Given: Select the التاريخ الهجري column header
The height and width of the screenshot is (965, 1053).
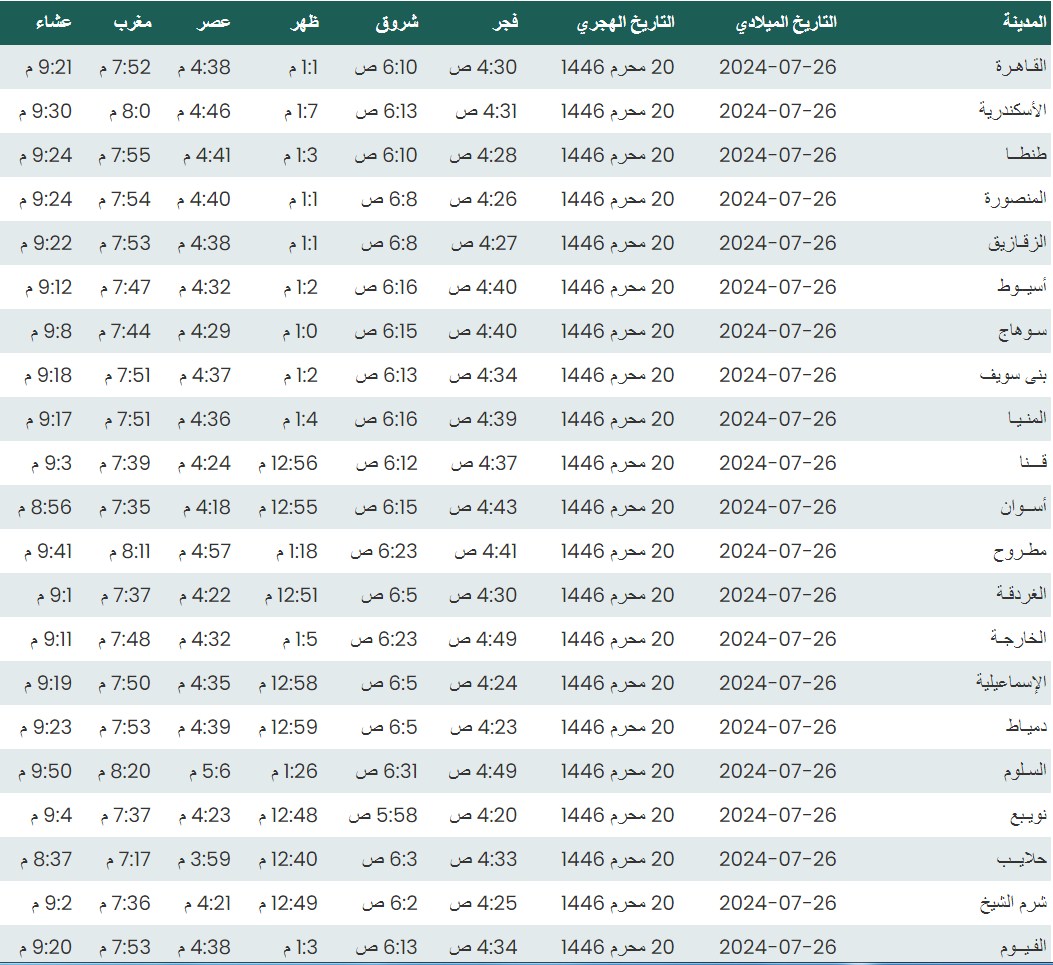Looking at the screenshot, I should (x=625, y=23).
